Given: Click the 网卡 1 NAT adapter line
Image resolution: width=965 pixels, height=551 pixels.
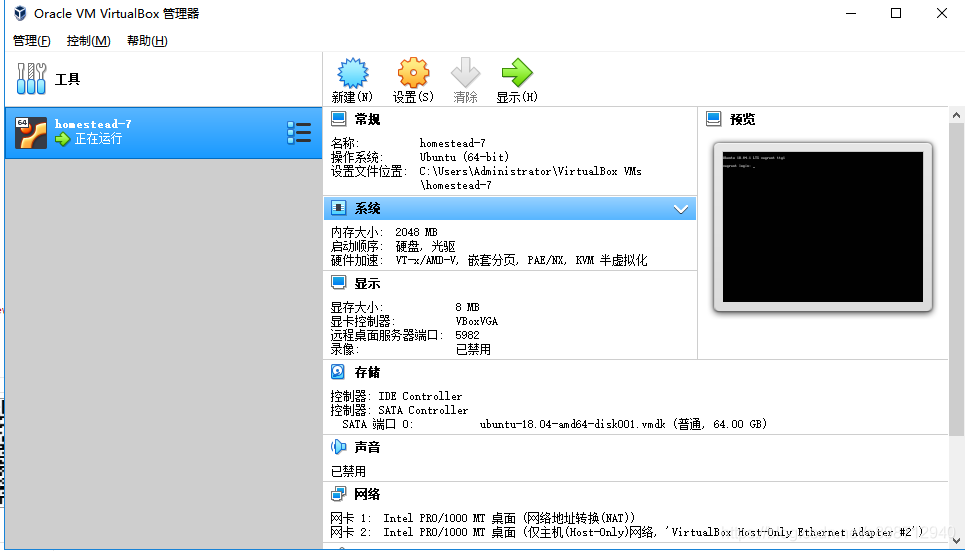Looking at the screenshot, I should pos(483,518).
